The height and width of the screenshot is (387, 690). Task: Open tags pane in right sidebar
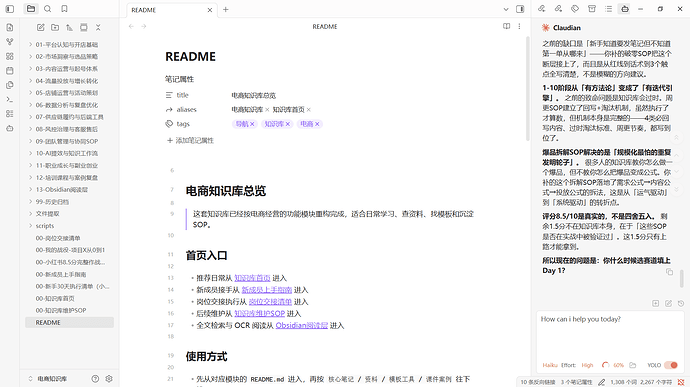575,9
